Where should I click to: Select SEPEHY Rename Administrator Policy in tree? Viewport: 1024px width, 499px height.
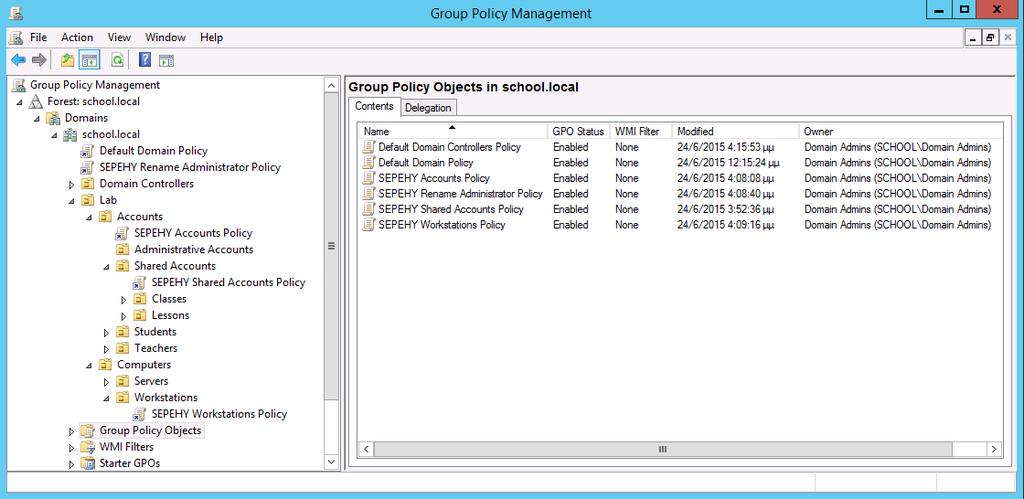189,167
